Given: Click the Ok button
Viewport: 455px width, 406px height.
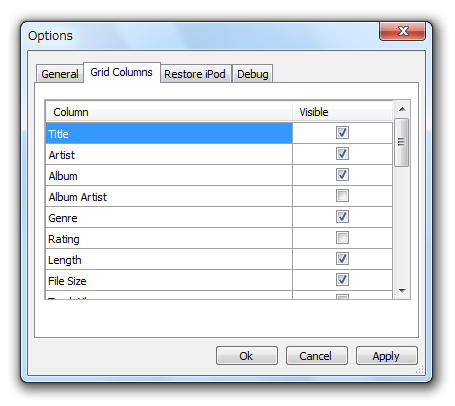Looking at the screenshot, I should click(x=247, y=356).
